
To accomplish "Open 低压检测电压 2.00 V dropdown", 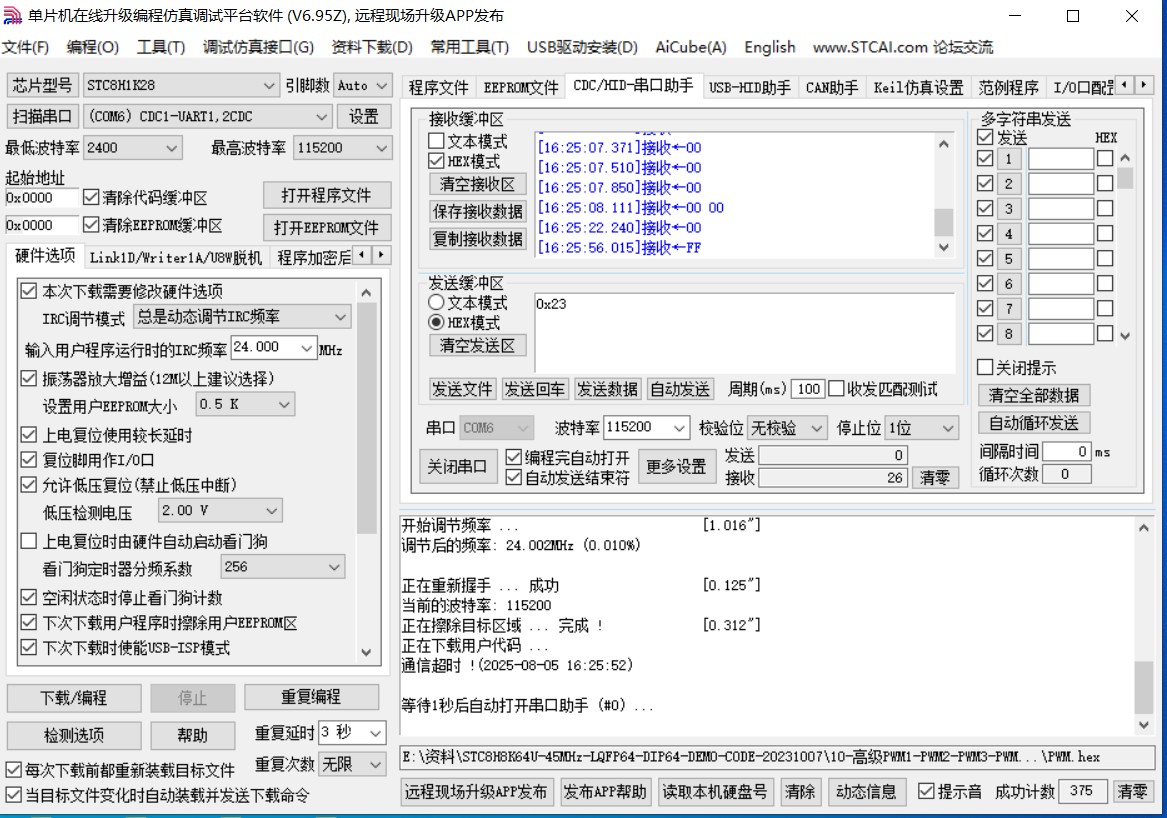I will point(220,511).
